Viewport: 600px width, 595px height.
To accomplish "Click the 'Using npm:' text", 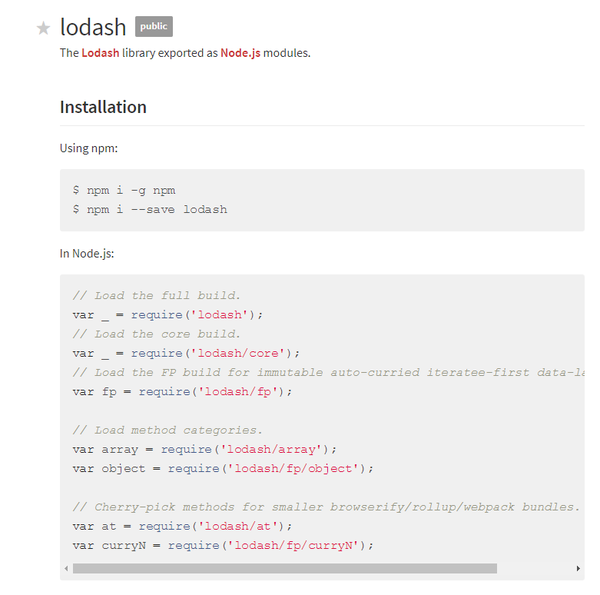I will 88,148.
